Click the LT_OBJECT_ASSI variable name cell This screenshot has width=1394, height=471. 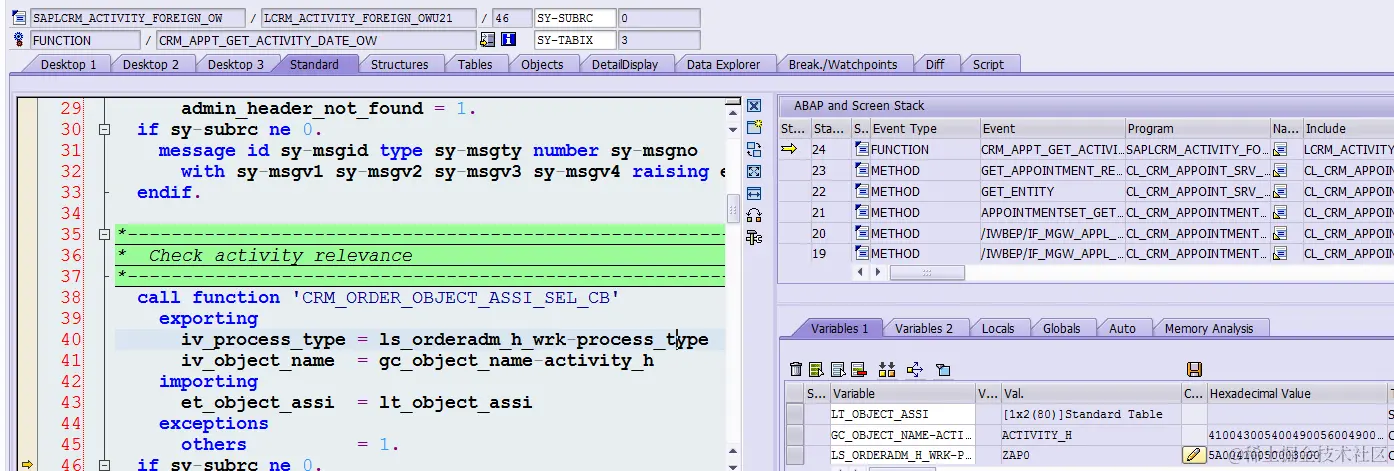coord(902,414)
